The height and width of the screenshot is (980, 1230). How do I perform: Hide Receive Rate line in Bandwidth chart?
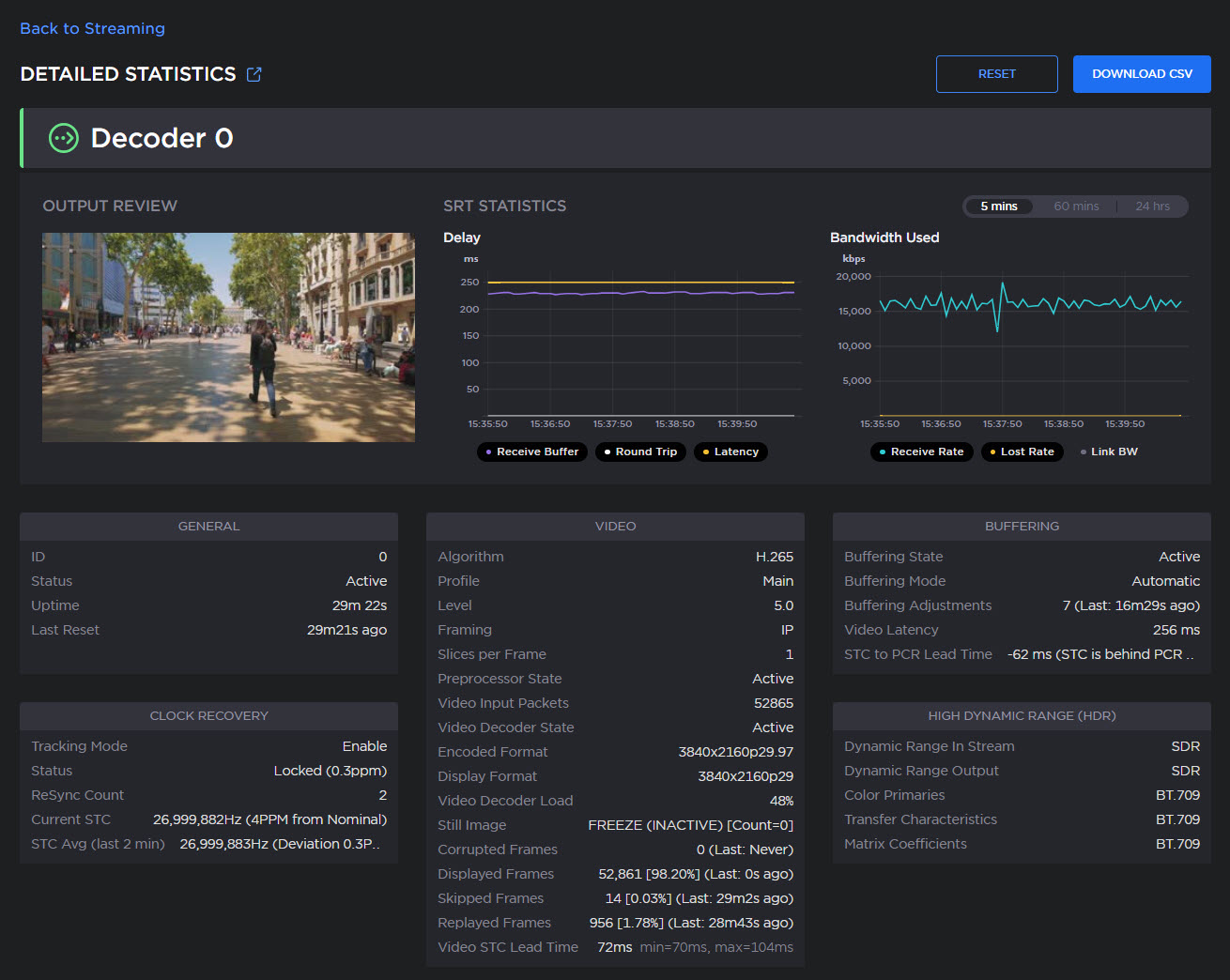click(x=921, y=452)
